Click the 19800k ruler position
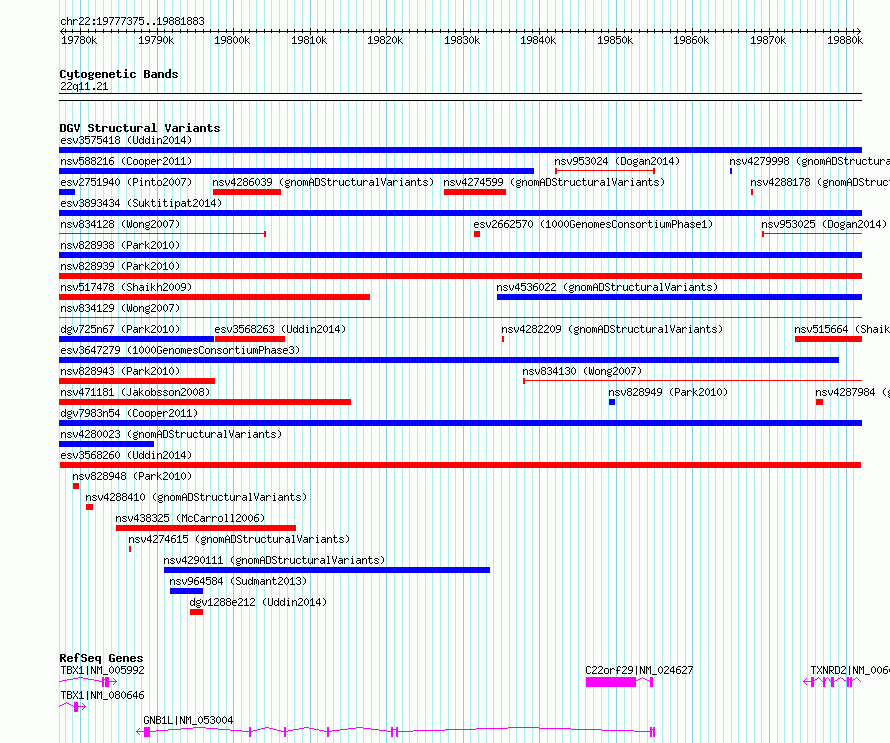 pyautogui.click(x=232, y=40)
